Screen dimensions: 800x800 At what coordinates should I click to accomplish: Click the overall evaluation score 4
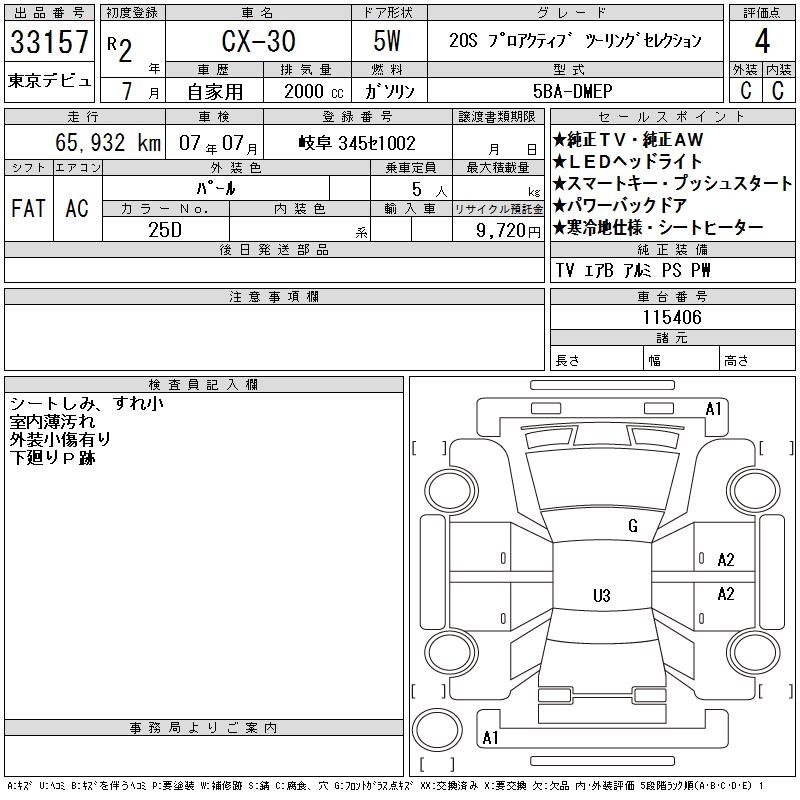[761, 41]
